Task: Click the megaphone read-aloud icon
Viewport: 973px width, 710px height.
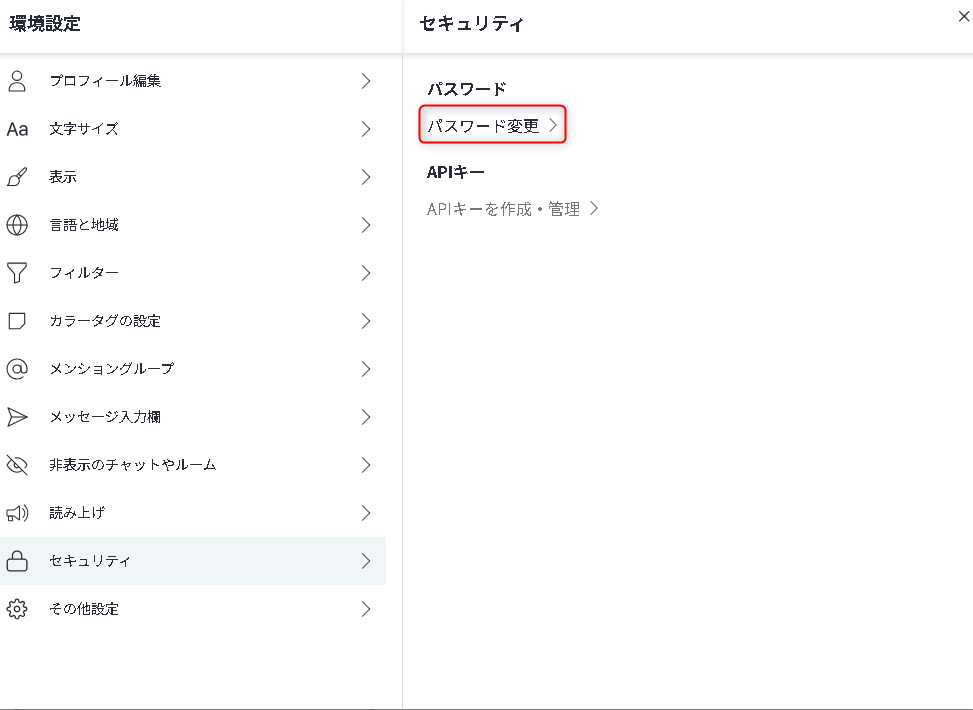Action: [17, 513]
